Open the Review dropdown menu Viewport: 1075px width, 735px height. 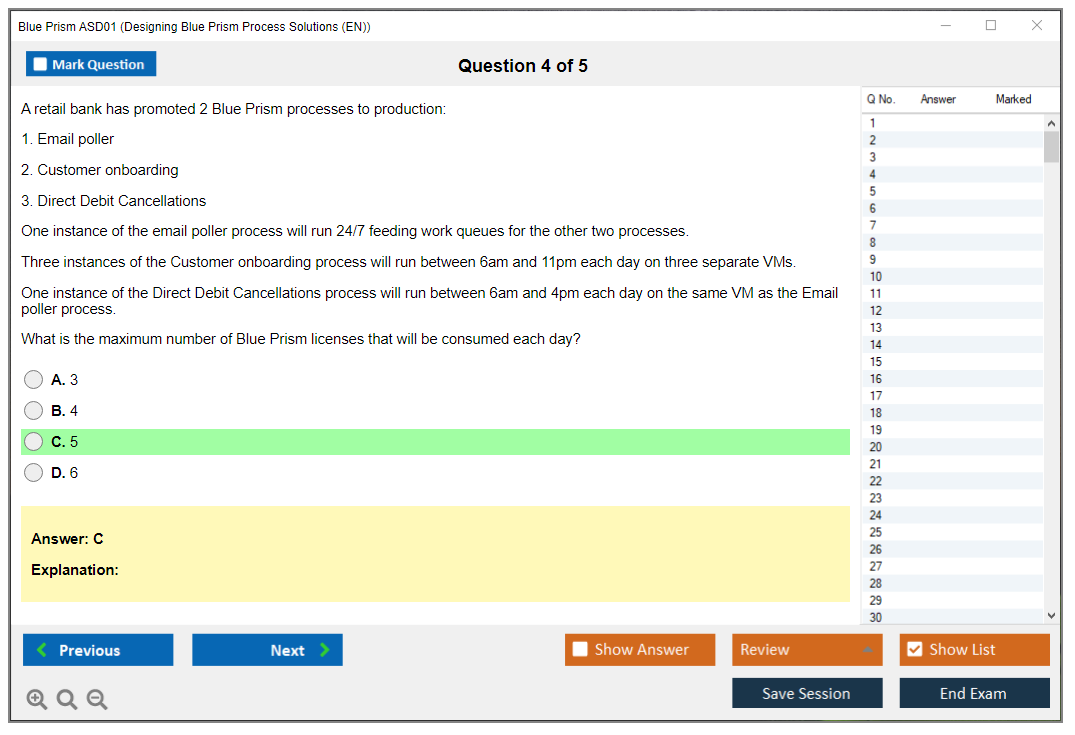tap(807, 650)
